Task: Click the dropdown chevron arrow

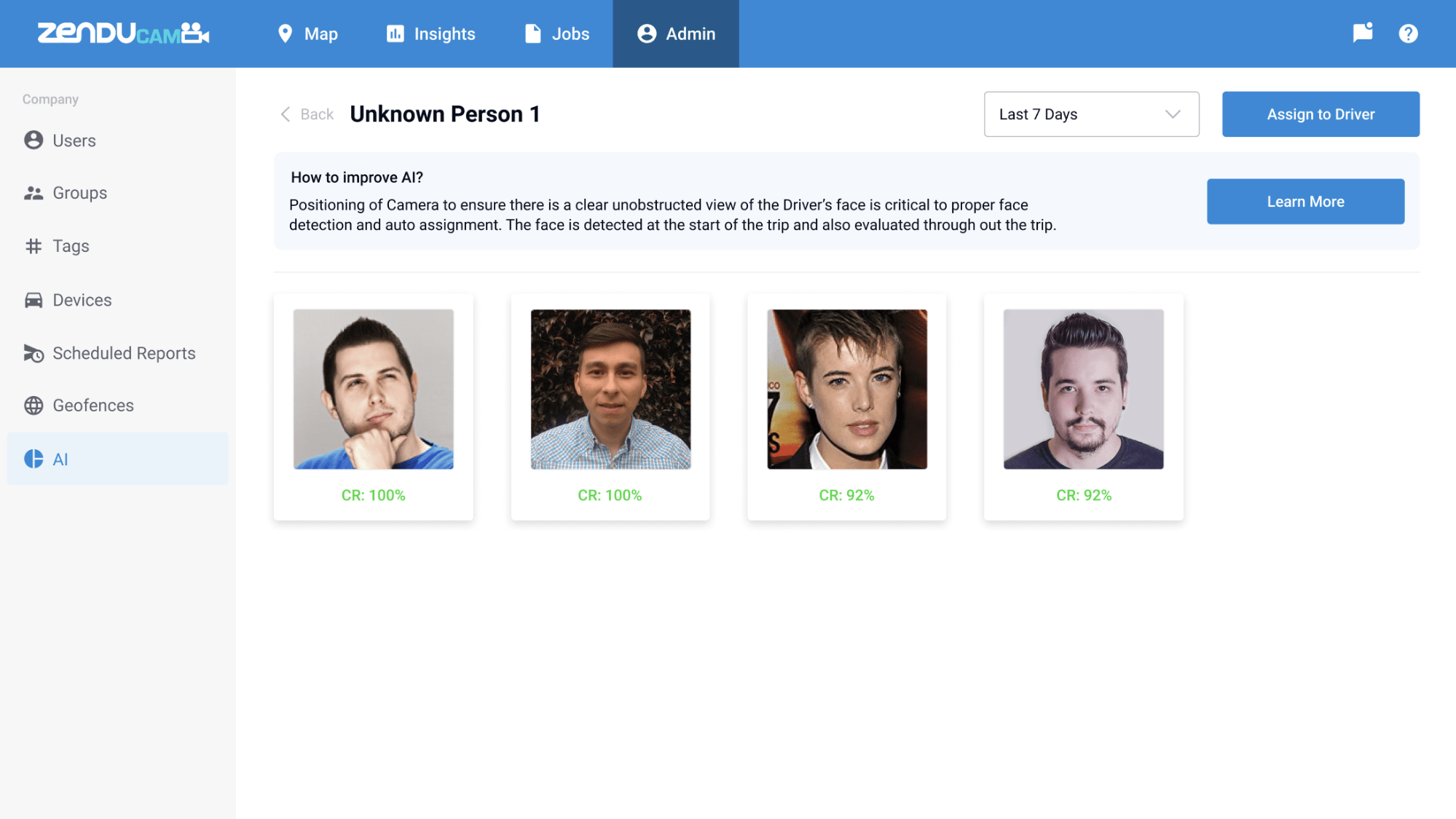Action: [1172, 114]
